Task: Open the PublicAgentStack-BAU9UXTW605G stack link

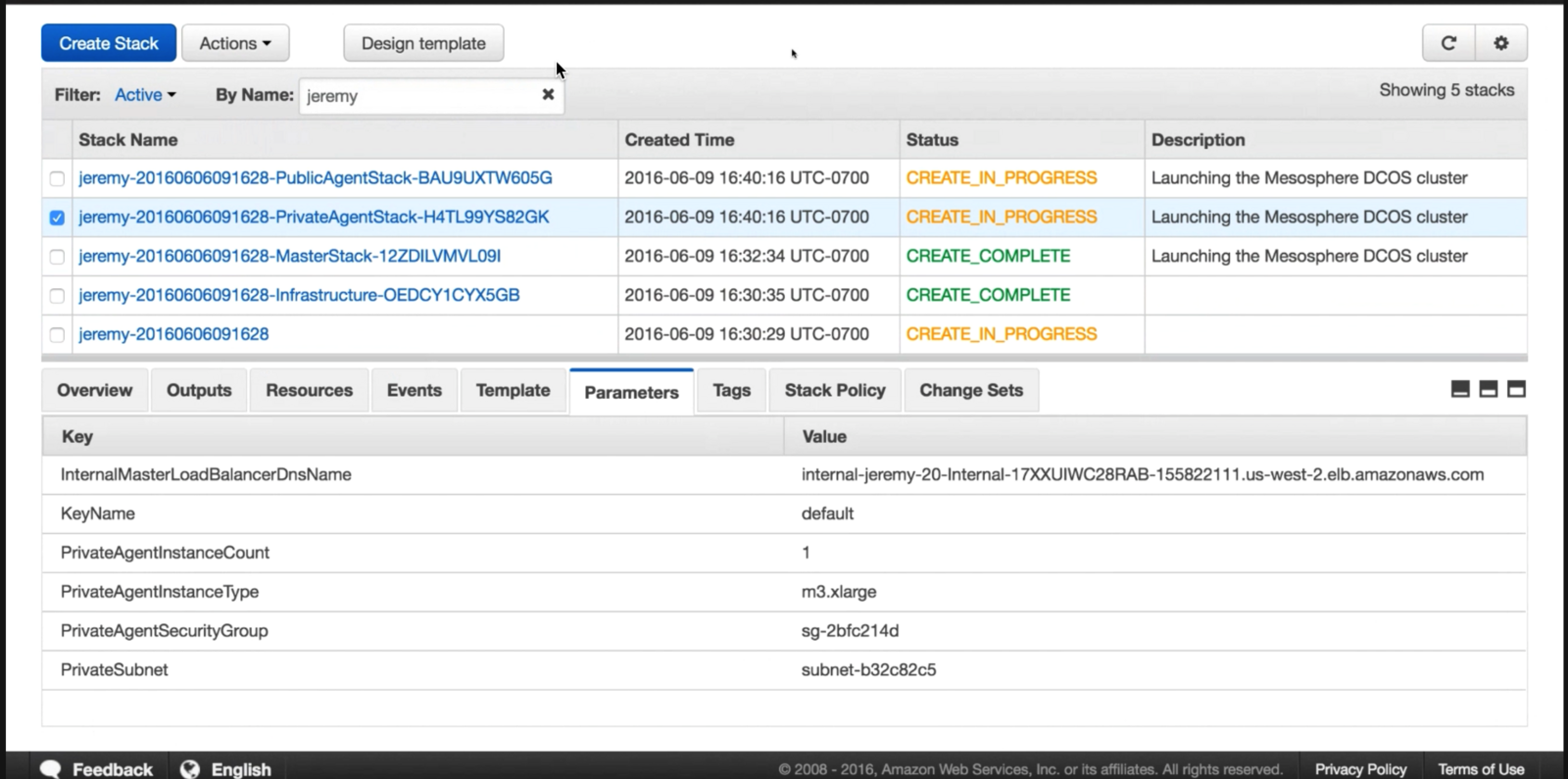Action: coord(316,177)
